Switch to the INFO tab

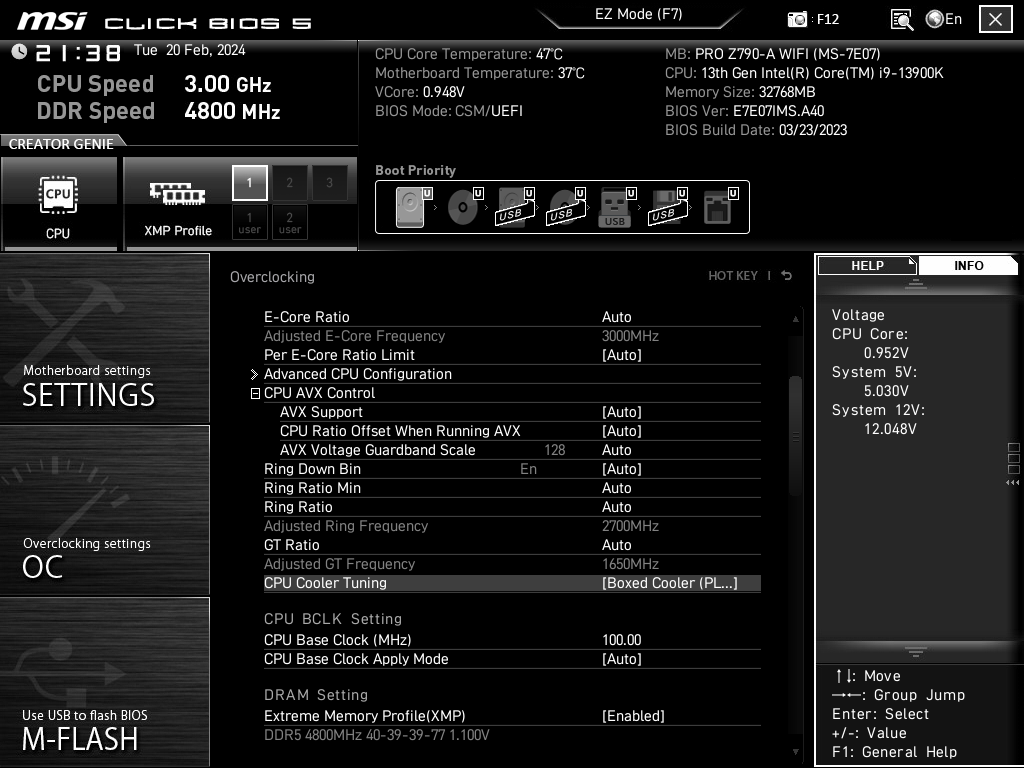click(968, 266)
